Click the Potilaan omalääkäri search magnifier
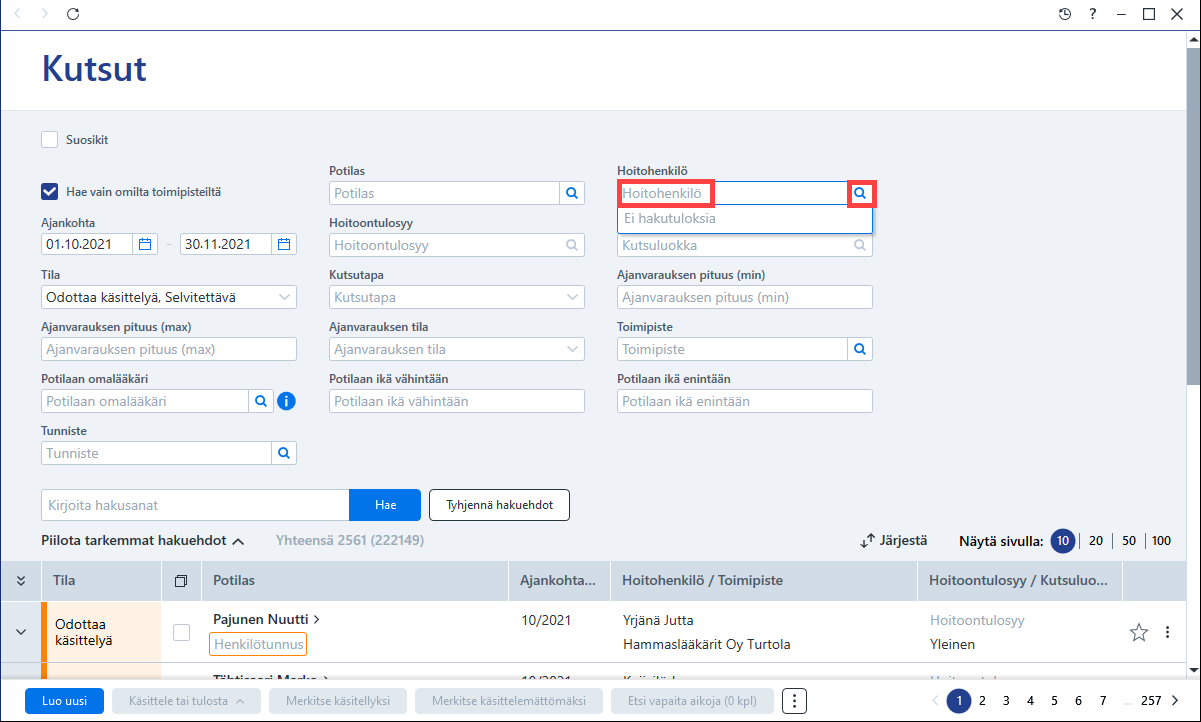The image size is (1201, 722). pyautogui.click(x=260, y=401)
